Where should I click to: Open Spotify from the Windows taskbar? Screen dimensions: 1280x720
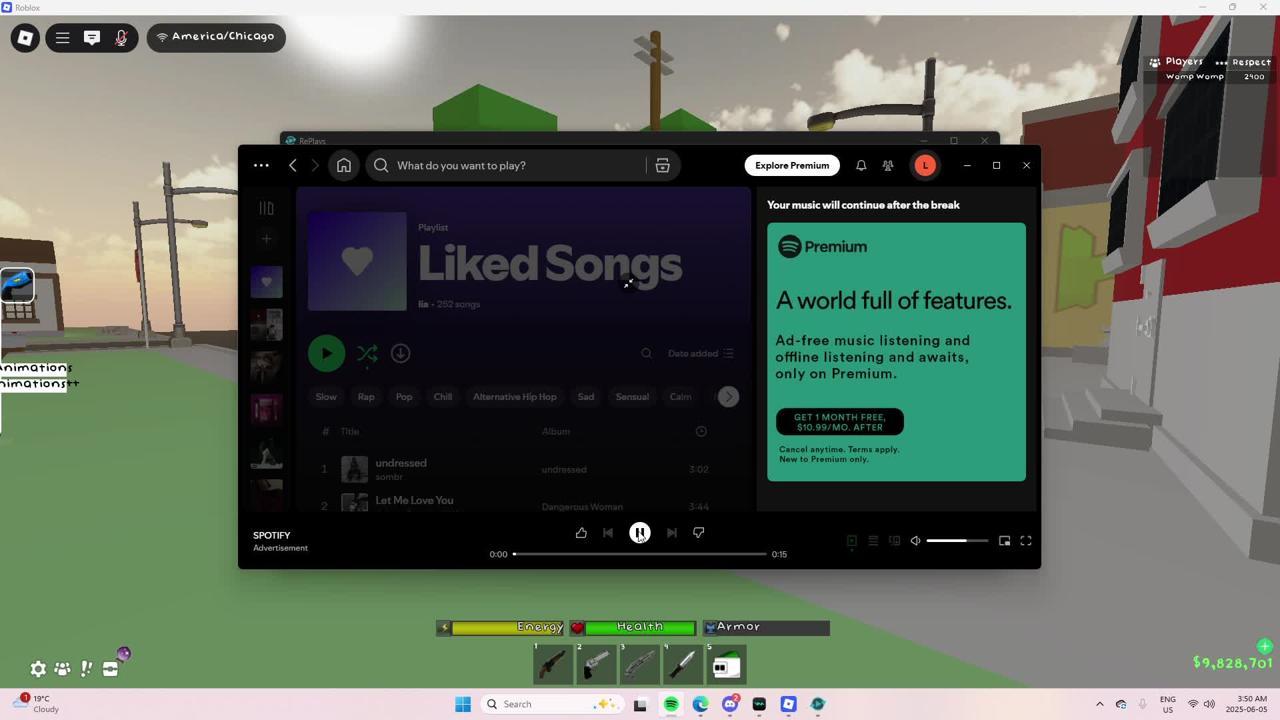[x=671, y=704]
